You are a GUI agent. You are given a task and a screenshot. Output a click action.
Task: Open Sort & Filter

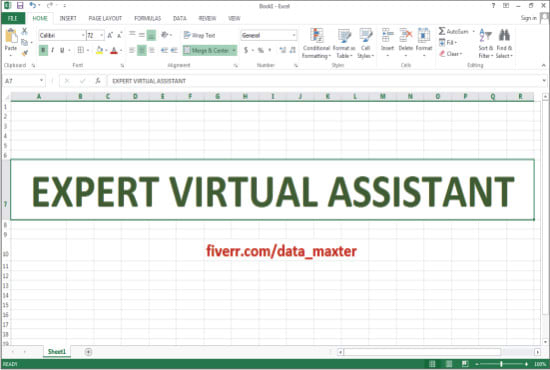click(486, 43)
